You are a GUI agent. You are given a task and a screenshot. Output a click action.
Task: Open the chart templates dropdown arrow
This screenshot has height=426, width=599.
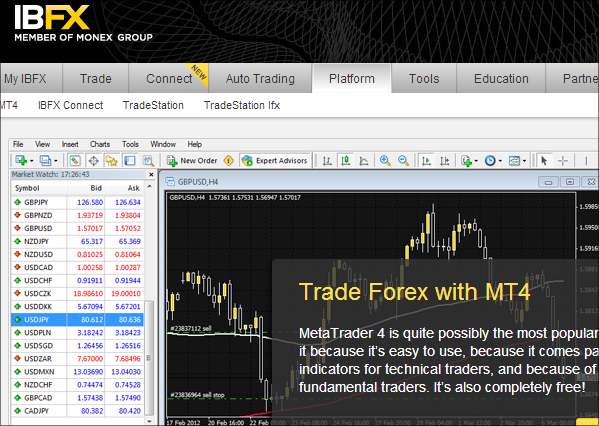click(524, 161)
